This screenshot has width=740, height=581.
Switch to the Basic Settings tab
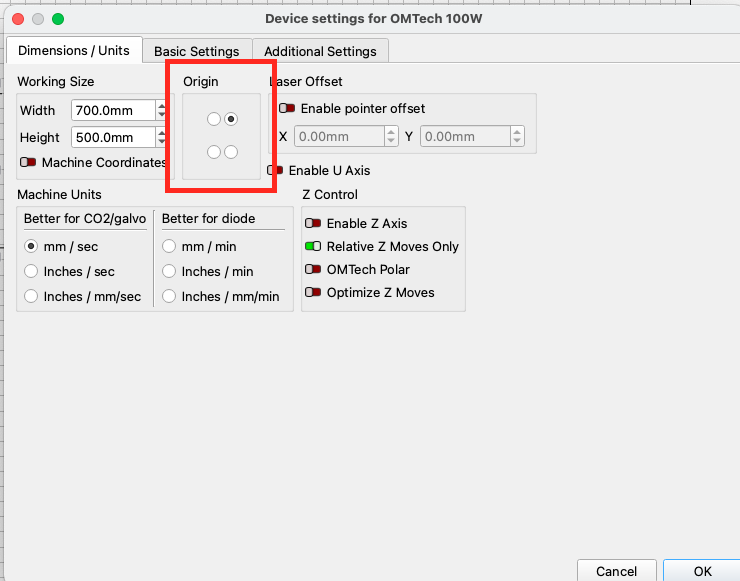coord(196,51)
